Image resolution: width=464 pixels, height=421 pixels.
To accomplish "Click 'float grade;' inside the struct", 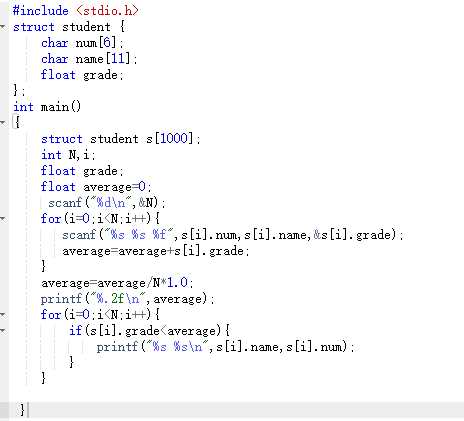I will [82, 75].
